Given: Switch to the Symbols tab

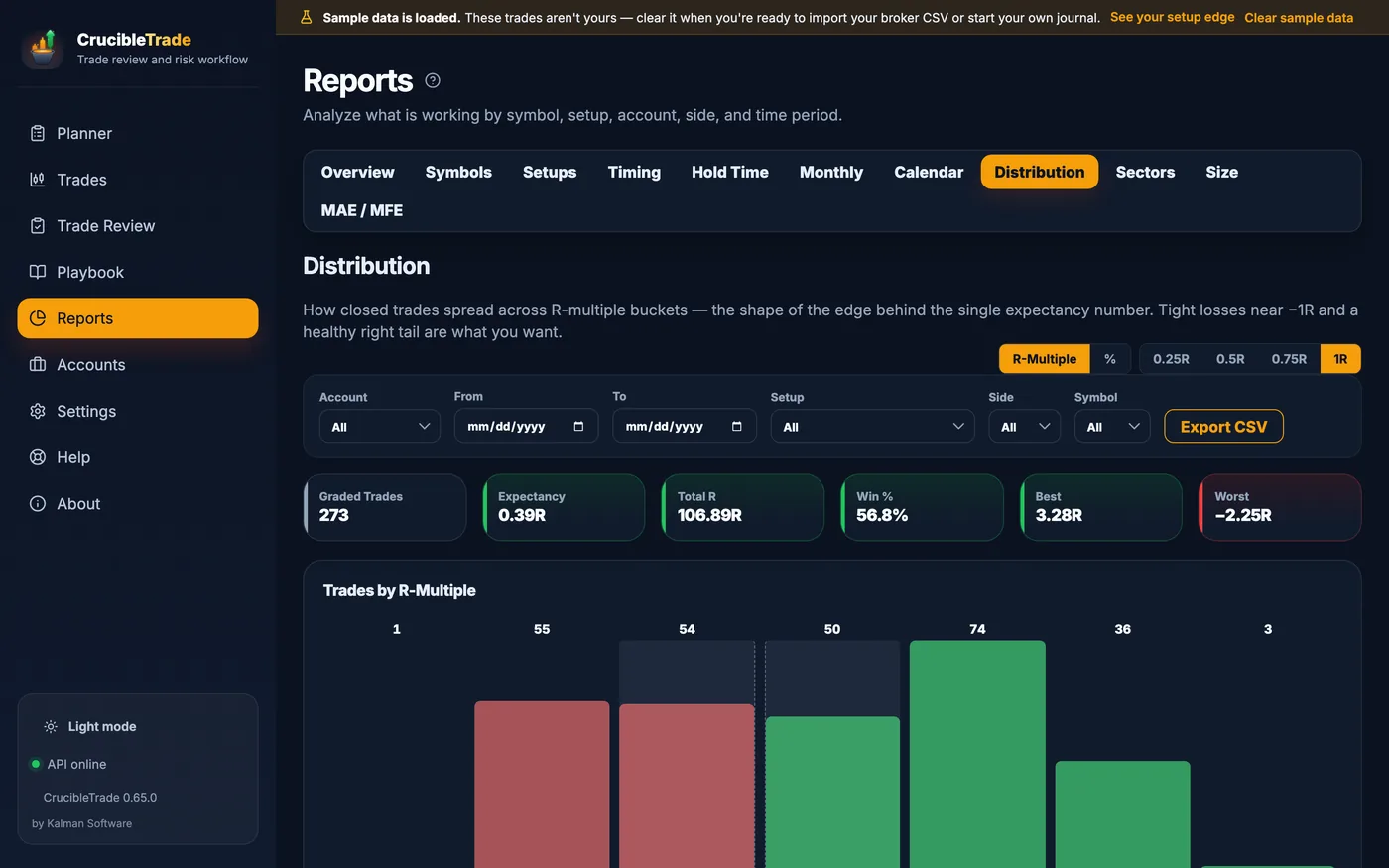Looking at the screenshot, I should point(458,172).
